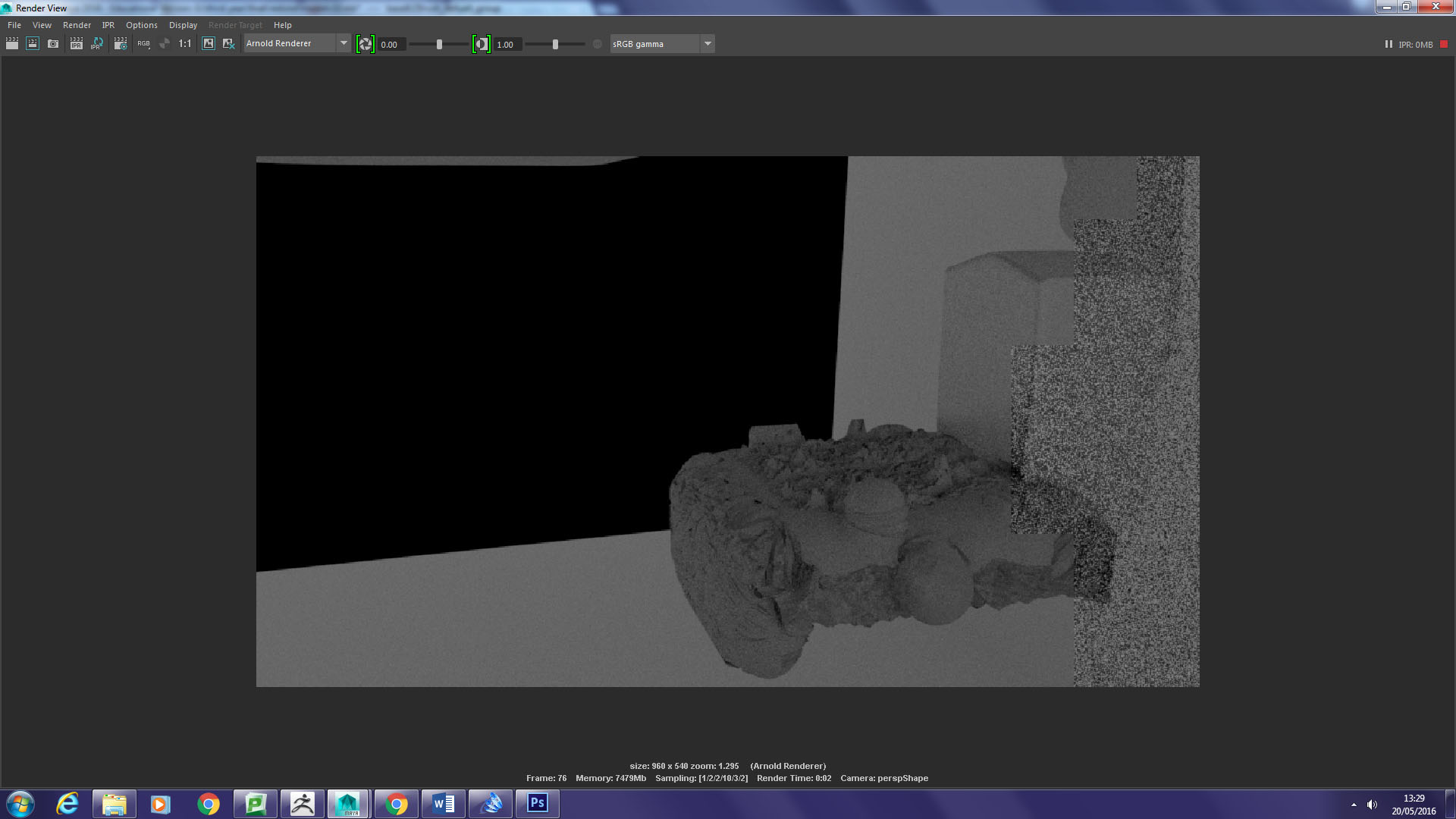
Task: Open the sRGB gamma view transform dropdown
Action: point(662,44)
